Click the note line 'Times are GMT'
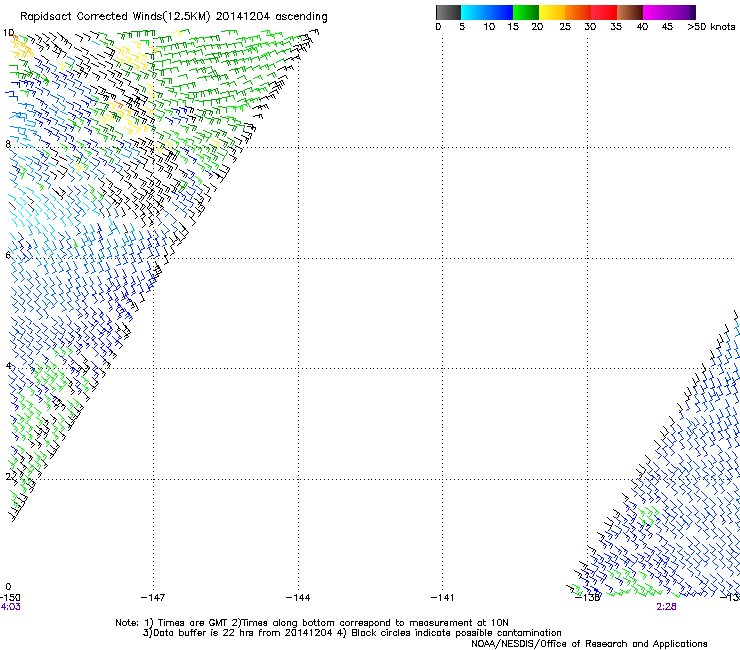 [192, 623]
